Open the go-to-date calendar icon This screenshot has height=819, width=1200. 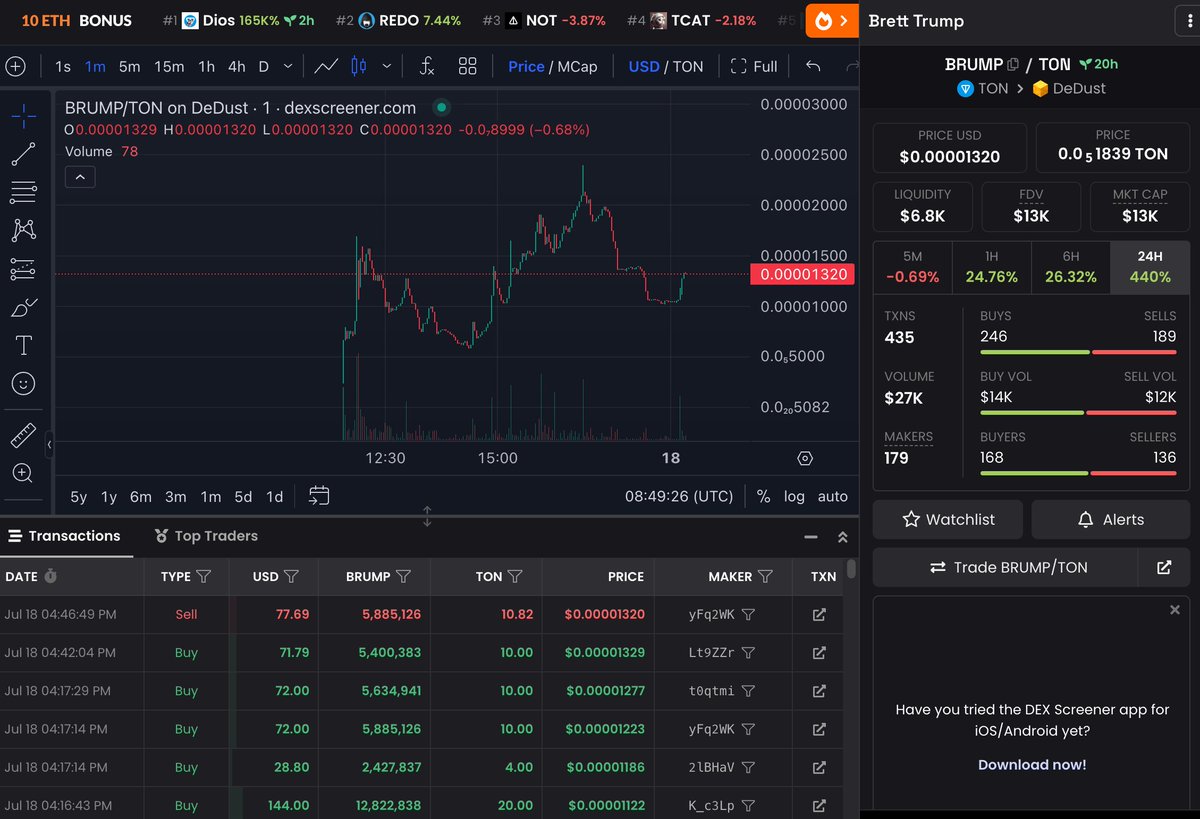point(319,495)
